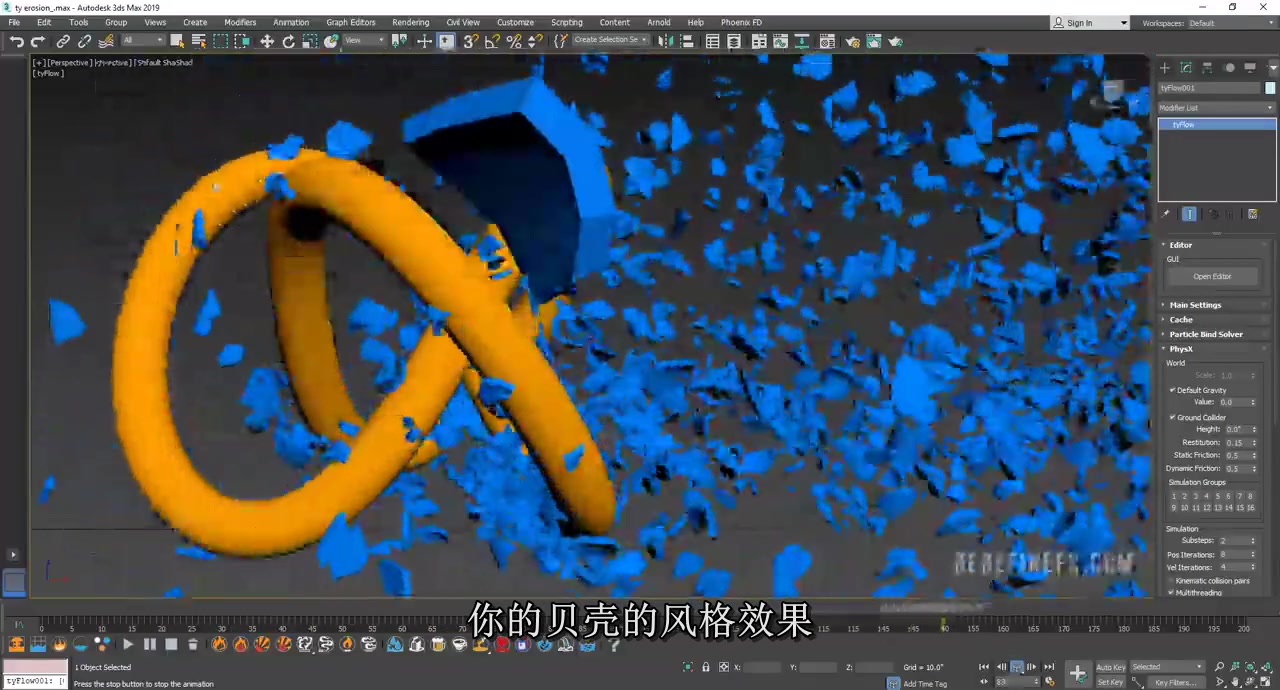
Task: Open the Material Editor
Action: coord(827,41)
